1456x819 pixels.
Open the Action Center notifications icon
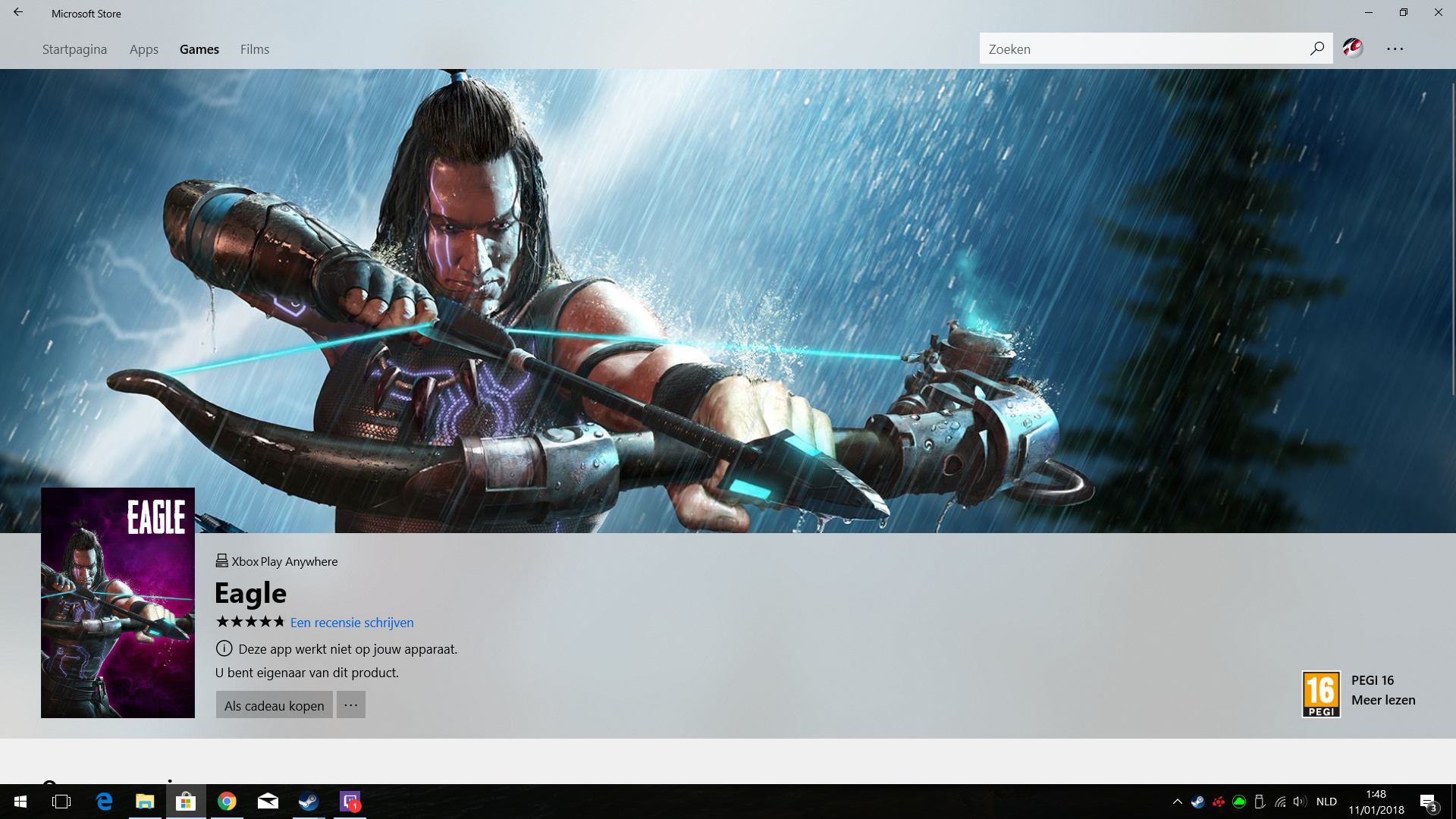click(x=1429, y=802)
